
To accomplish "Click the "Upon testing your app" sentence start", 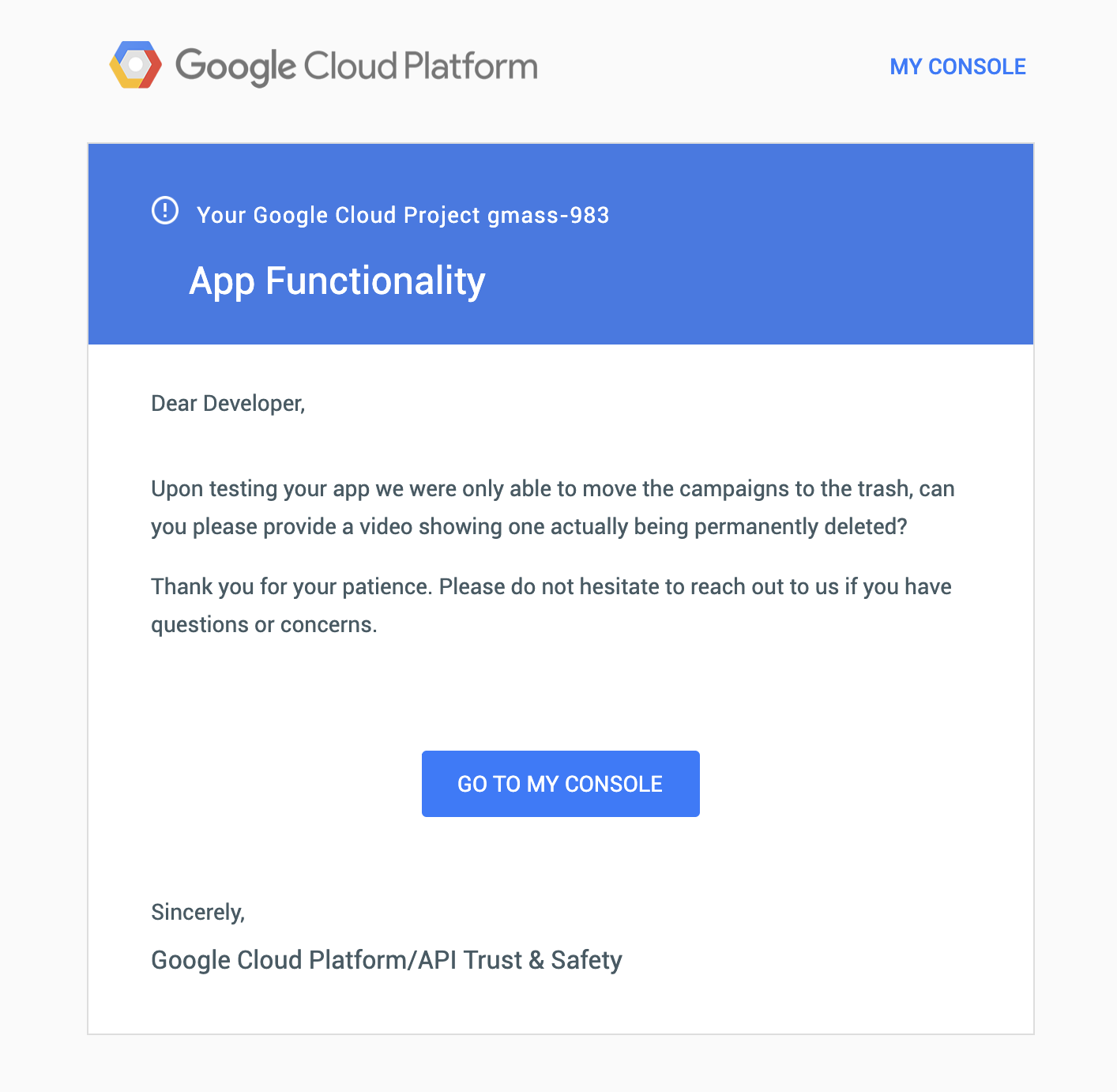I will [260, 489].
